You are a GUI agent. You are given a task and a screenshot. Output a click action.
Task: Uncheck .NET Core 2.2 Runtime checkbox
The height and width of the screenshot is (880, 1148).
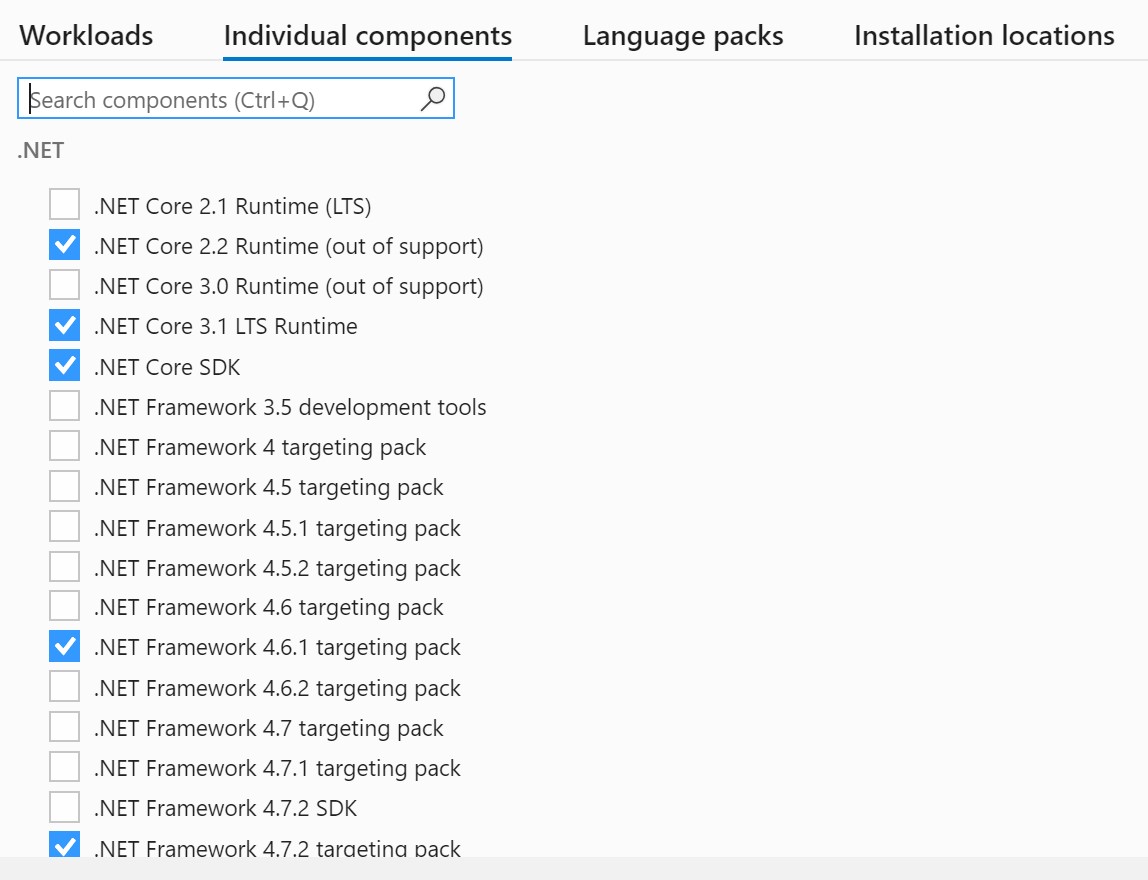pos(65,246)
